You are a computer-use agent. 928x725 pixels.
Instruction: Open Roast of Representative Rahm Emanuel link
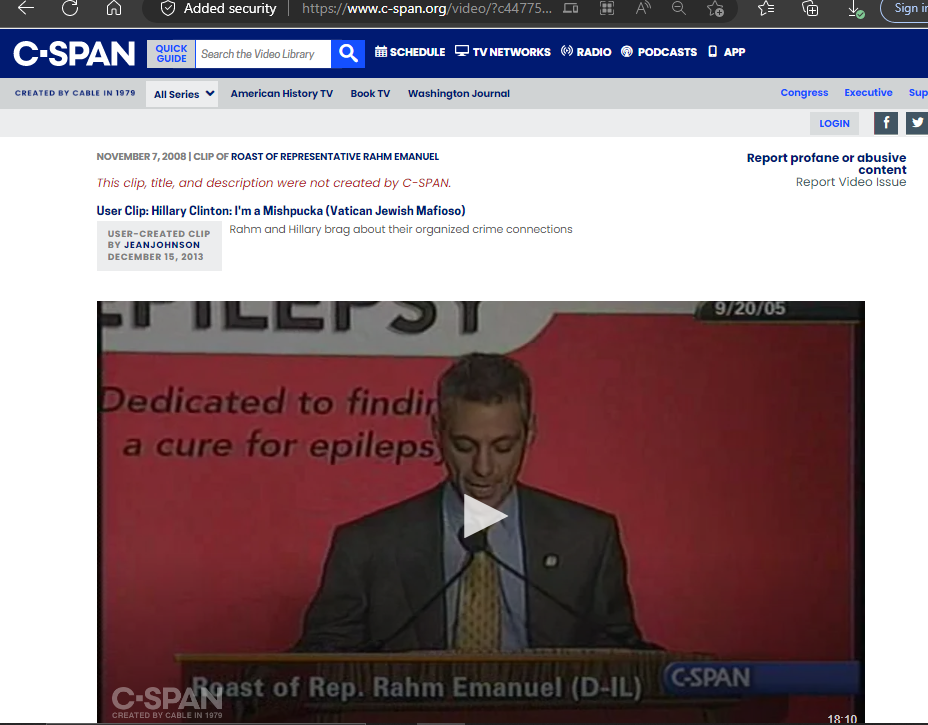pyautogui.click(x=335, y=157)
